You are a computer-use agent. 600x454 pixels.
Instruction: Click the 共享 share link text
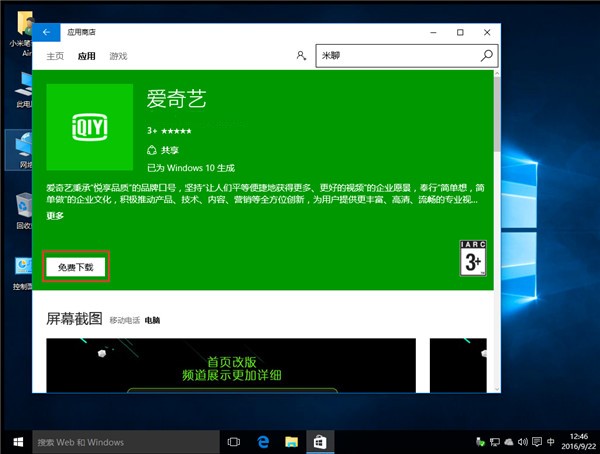(170, 150)
